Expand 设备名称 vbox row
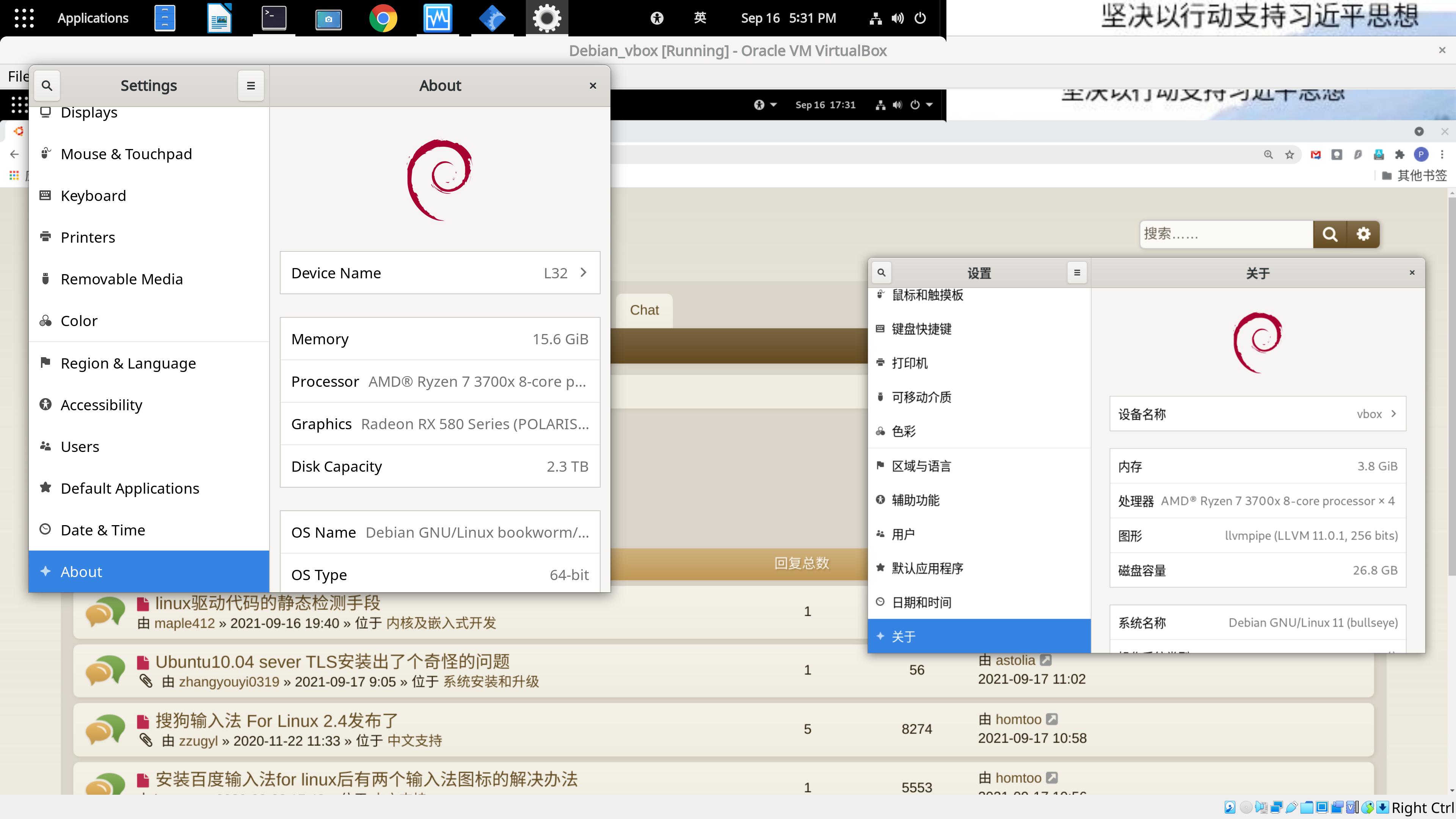The image size is (1456, 819). [x=1258, y=414]
